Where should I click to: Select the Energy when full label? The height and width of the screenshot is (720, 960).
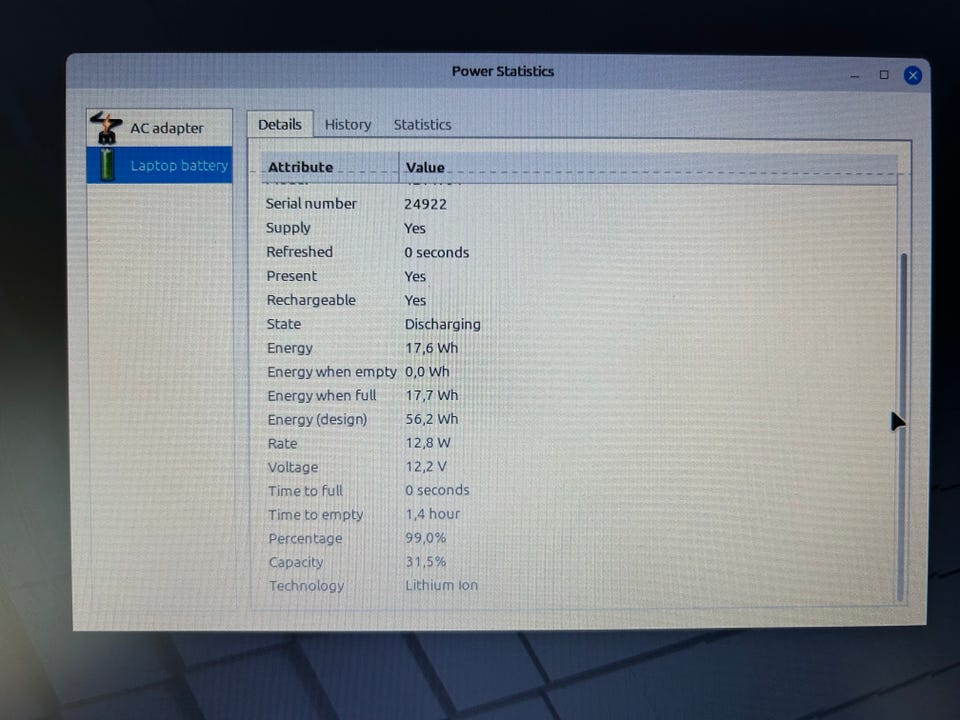pos(322,396)
